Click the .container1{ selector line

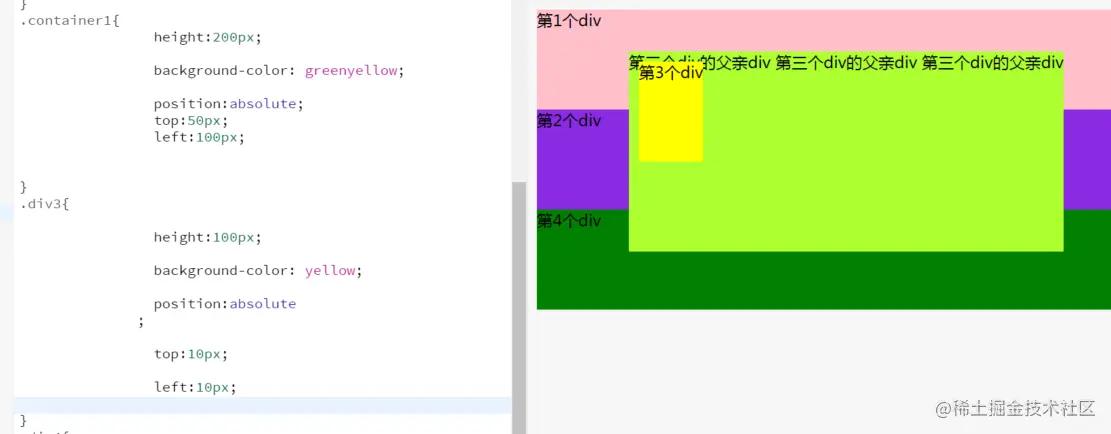70,21
